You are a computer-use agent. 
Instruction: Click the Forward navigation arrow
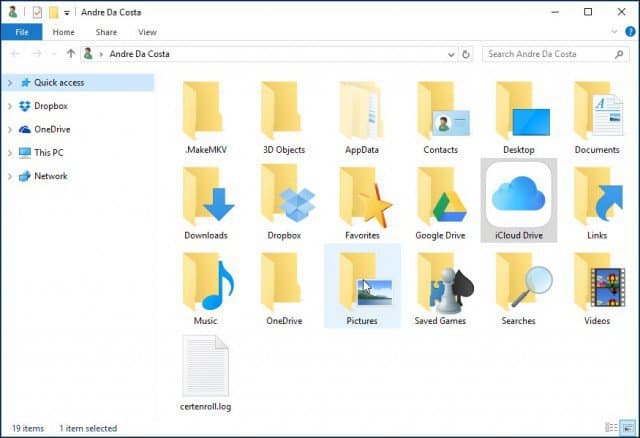tap(37, 53)
